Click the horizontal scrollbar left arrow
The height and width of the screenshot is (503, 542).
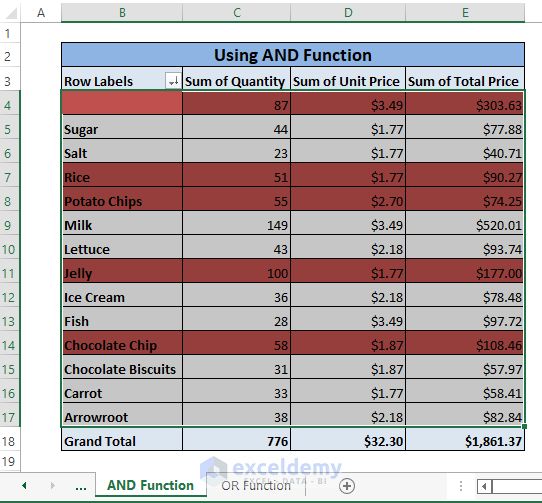coord(484,486)
